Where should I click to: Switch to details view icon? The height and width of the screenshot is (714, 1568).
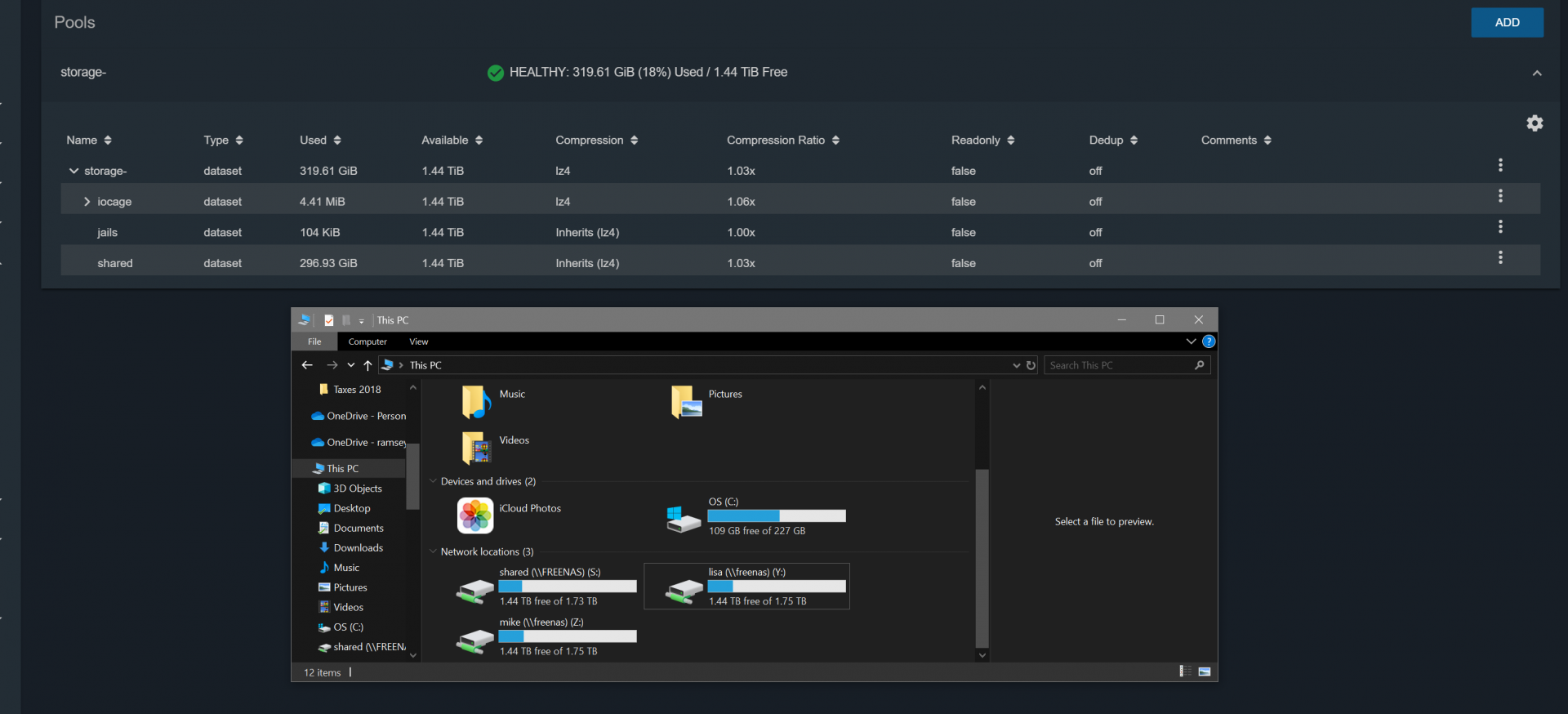point(1184,672)
